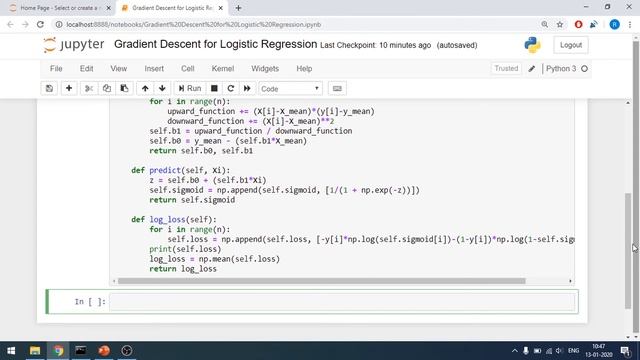The height and width of the screenshot is (360, 640).
Task: Click the Jupyter logo
Action: coord(73,44)
